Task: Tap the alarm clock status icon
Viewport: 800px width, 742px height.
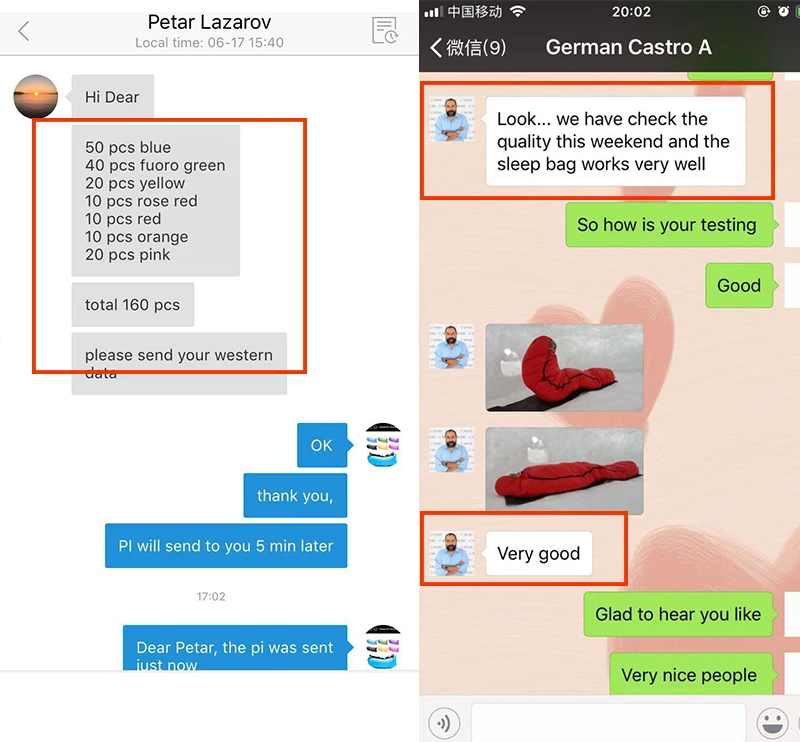Action: tap(783, 11)
